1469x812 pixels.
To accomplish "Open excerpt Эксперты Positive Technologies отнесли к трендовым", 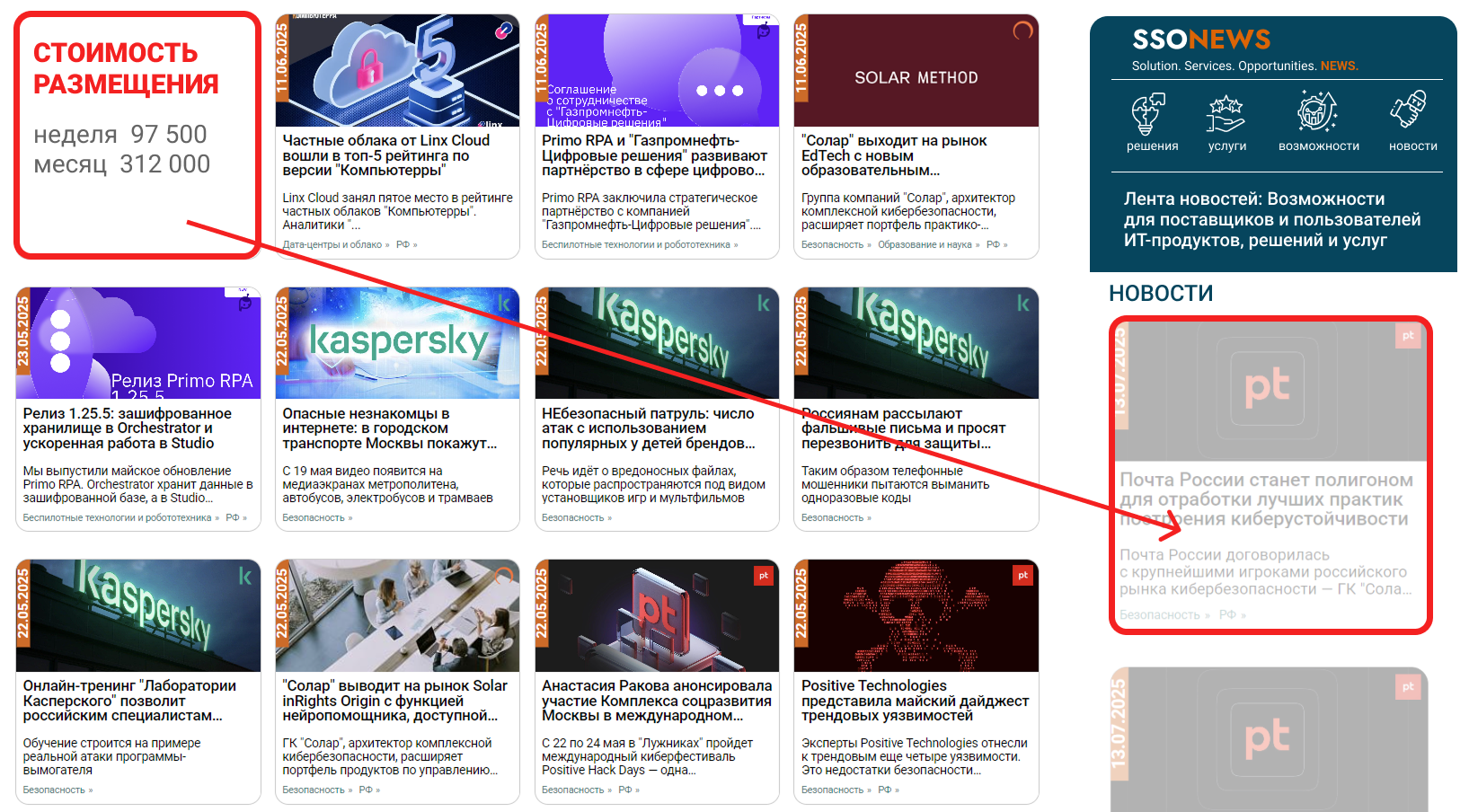I will 914,756.
